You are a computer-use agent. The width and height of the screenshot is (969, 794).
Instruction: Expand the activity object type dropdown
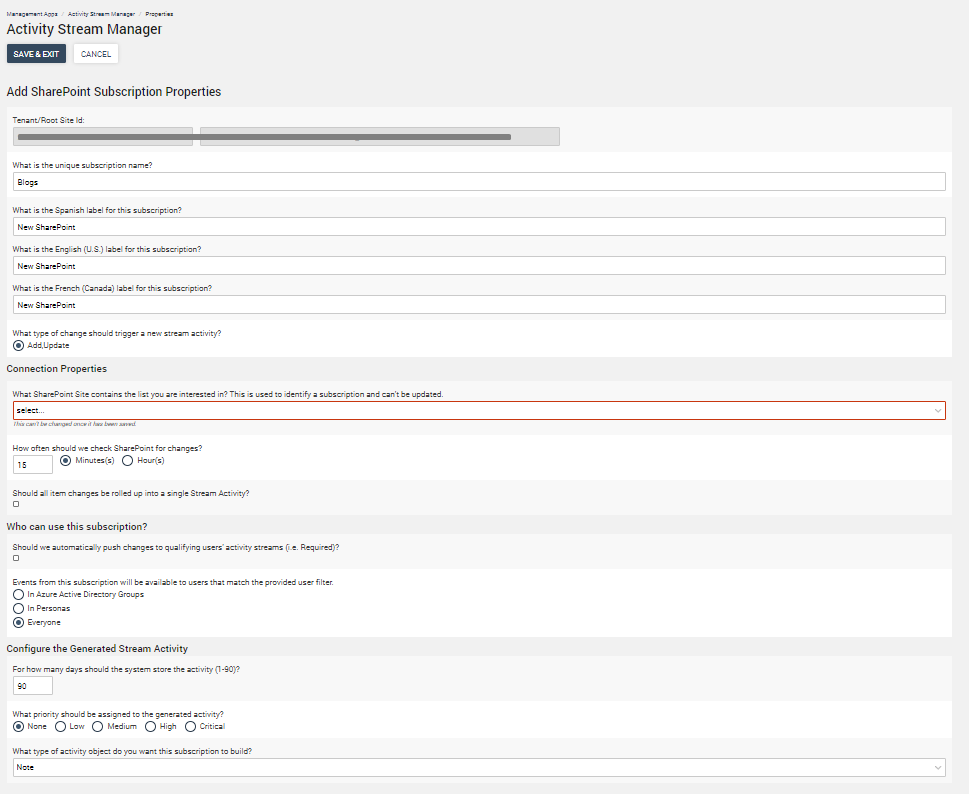point(479,767)
